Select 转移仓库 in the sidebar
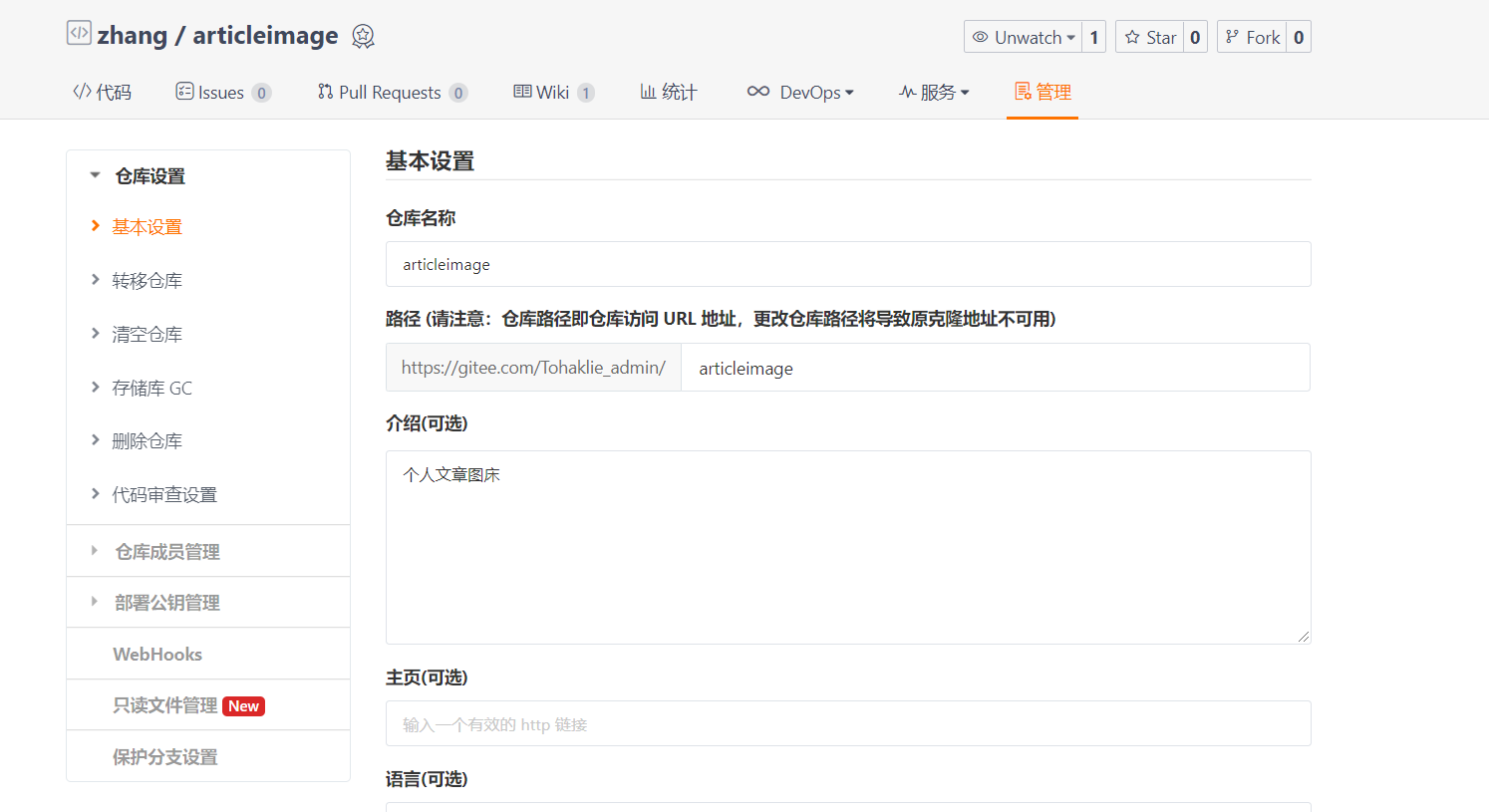This screenshot has width=1489, height=812. [x=148, y=281]
